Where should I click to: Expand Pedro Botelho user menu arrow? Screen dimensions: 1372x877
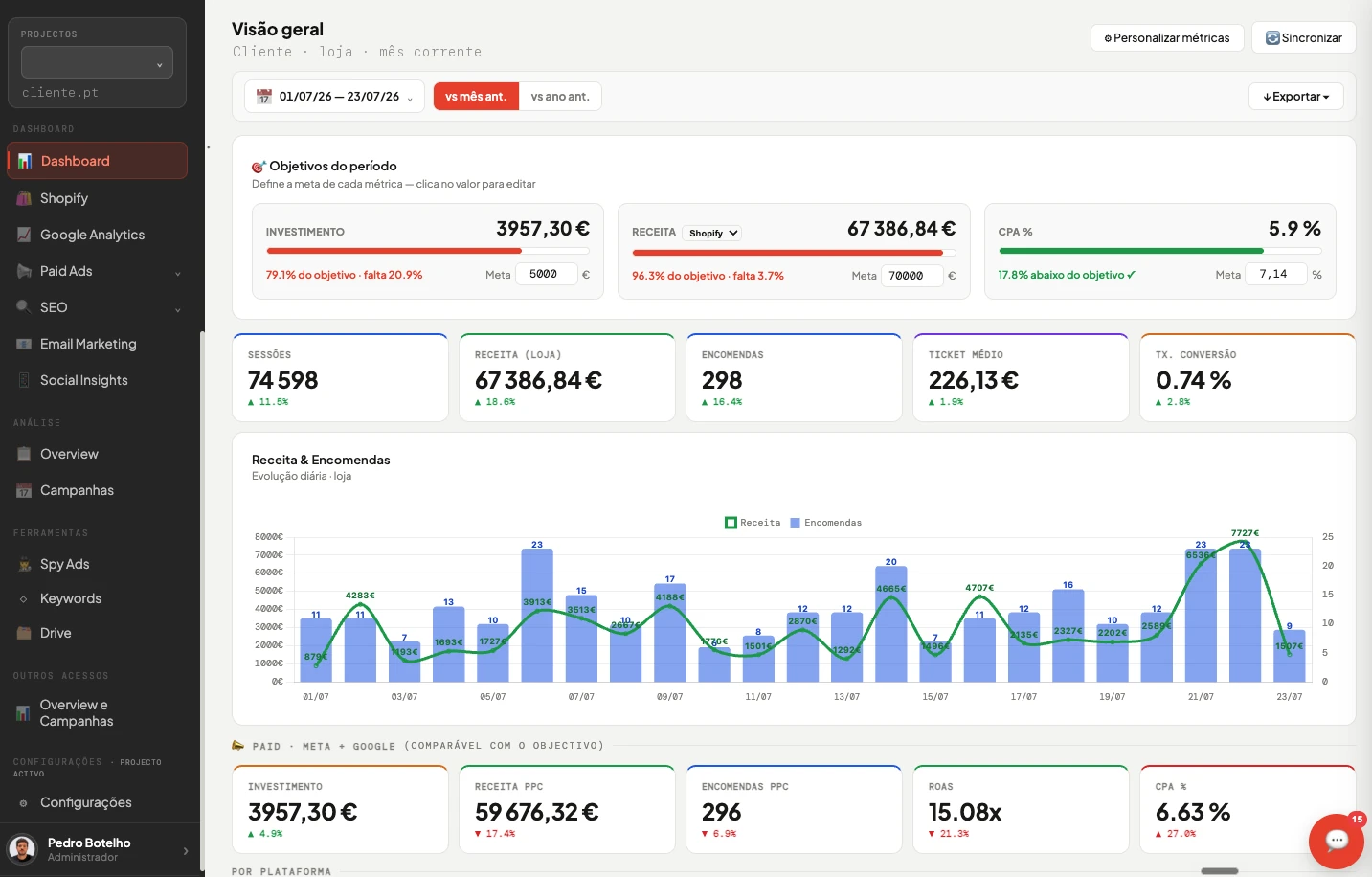coord(186,850)
